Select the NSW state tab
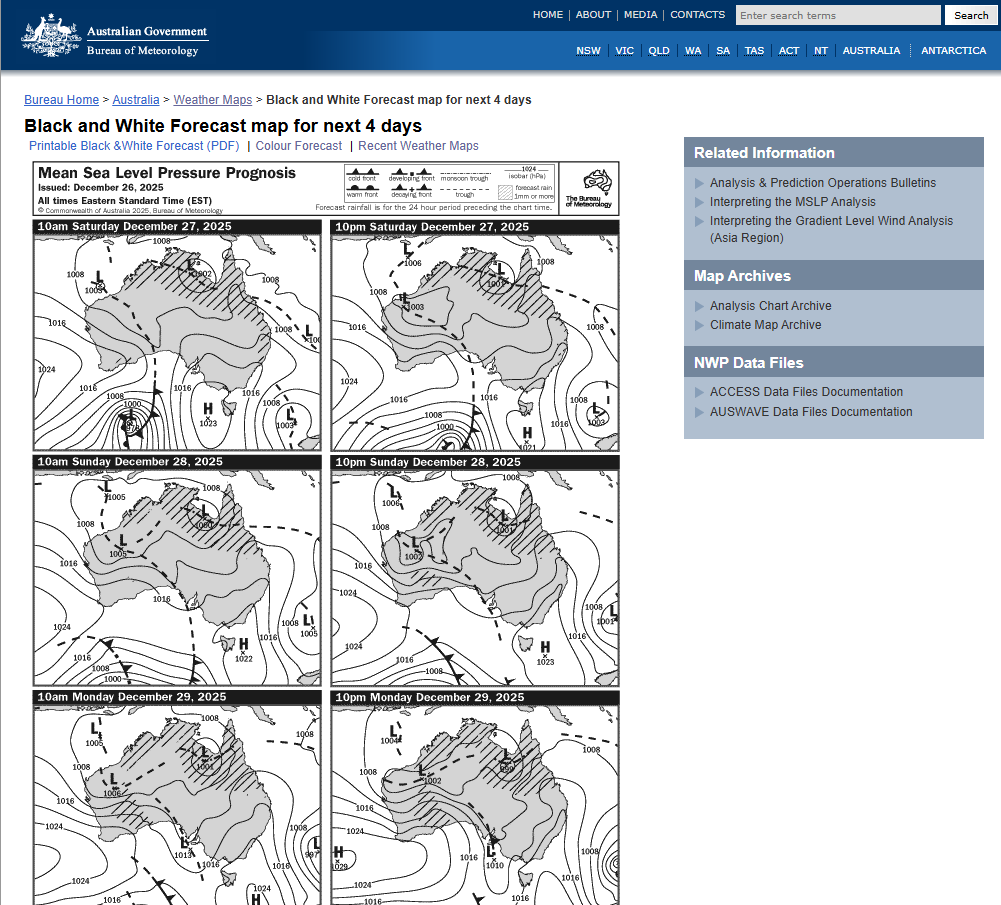This screenshot has width=1001, height=905. pyautogui.click(x=588, y=51)
